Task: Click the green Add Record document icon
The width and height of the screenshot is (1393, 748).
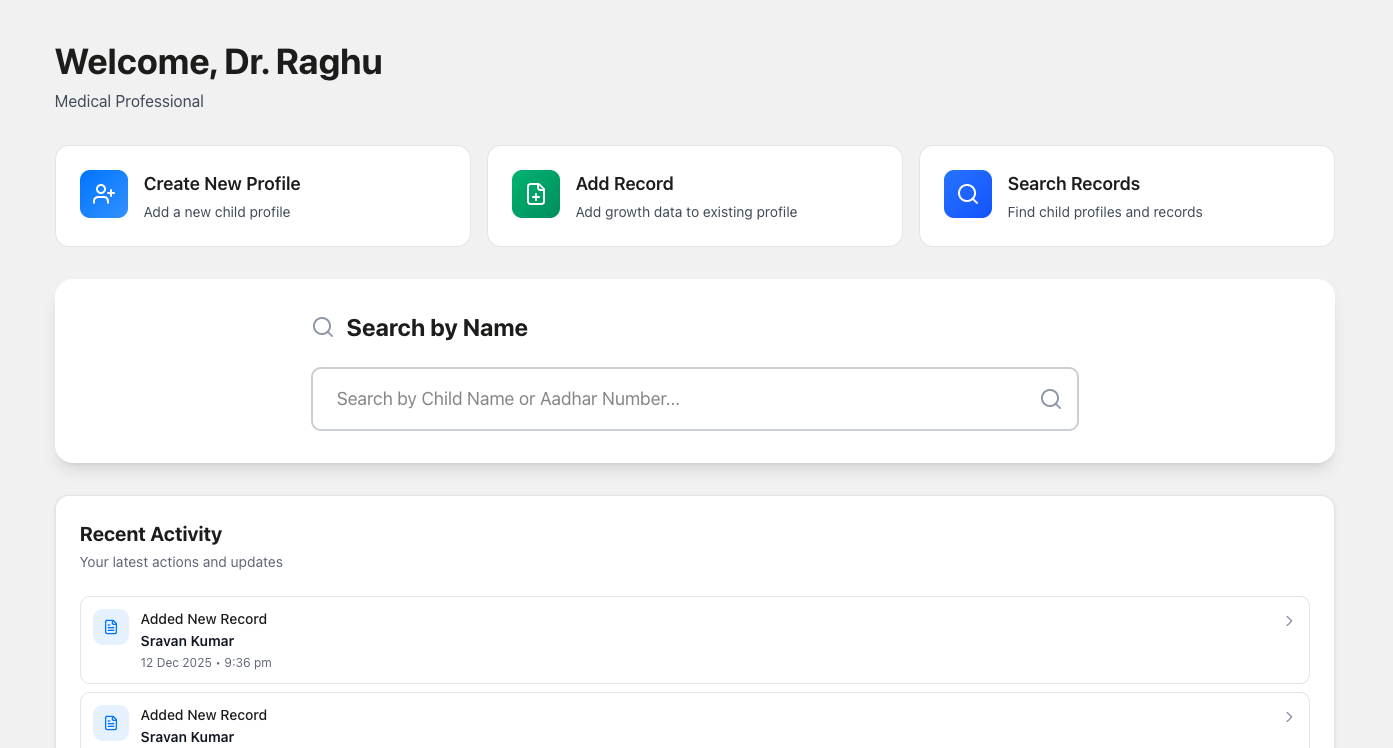Action: (536, 194)
